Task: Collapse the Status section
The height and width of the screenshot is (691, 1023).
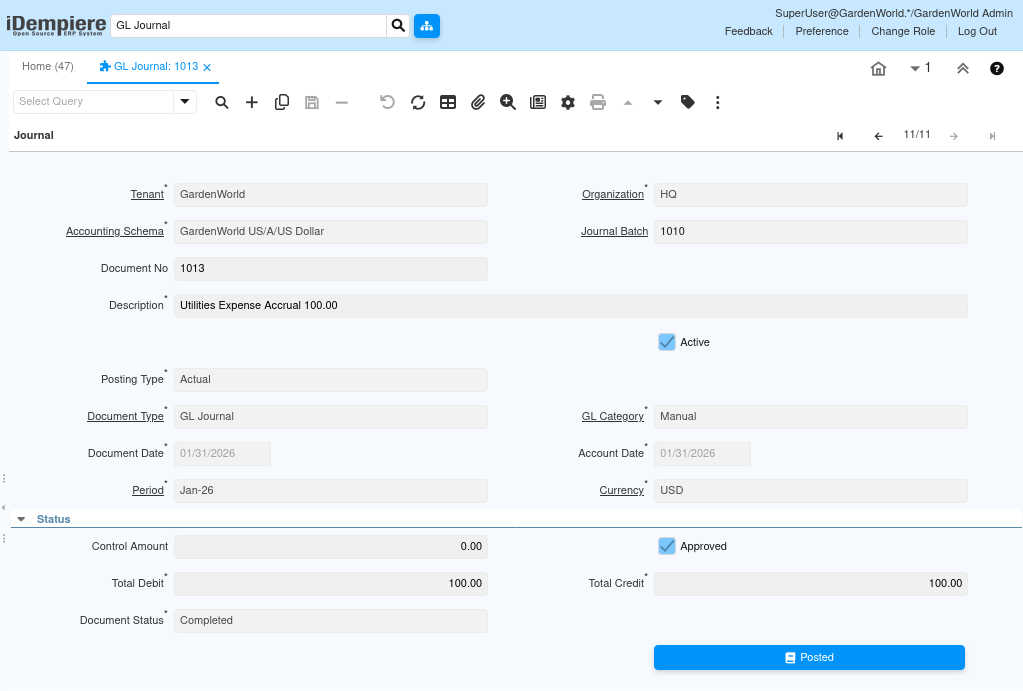Action: click(x=21, y=519)
